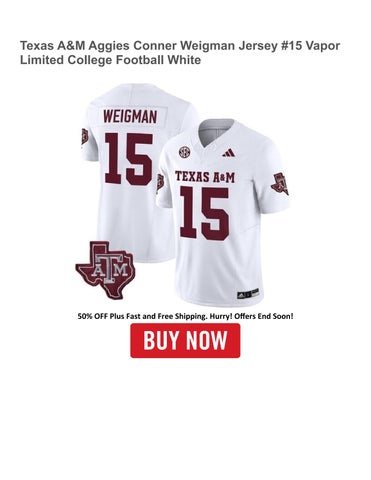371x480 pixels.
Task: Open the Texas A&M Aggies jersey title link
Action: [x=180, y=53]
